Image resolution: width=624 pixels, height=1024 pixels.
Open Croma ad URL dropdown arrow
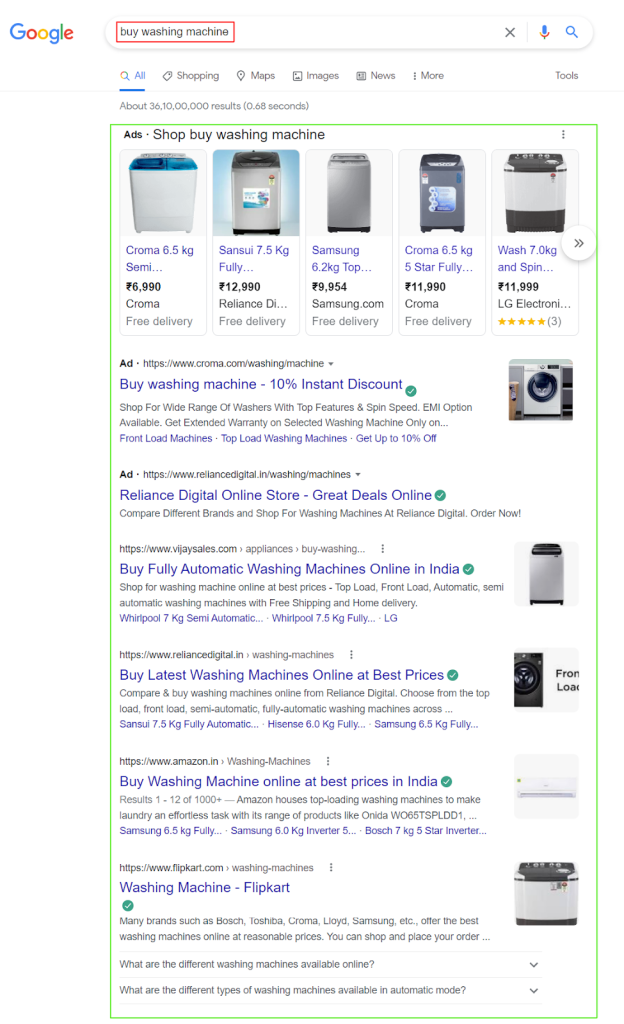pos(331,364)
